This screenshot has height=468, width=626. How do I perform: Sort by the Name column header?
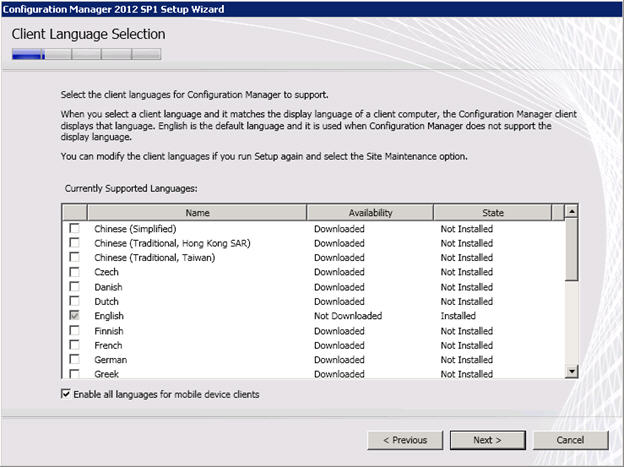click(x=197, y=212)
